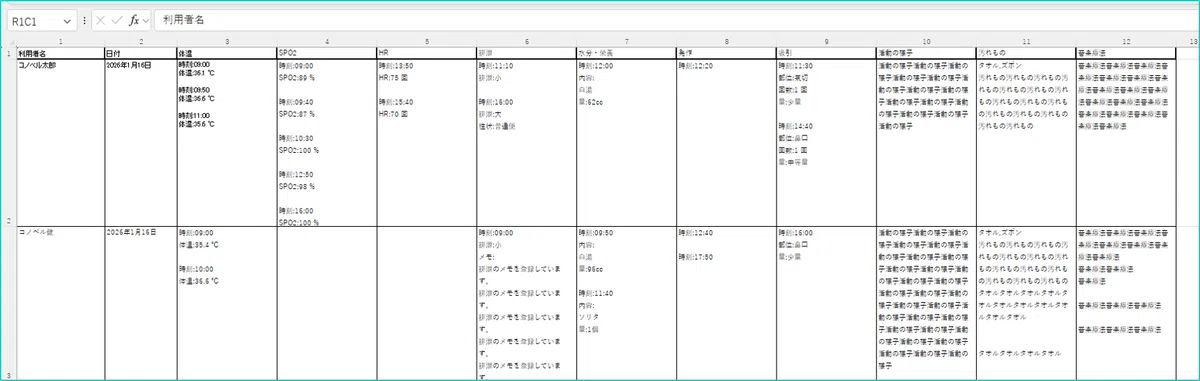Click the cell コノベル健
Screen dimensions: 1200x381
[60, 302]
